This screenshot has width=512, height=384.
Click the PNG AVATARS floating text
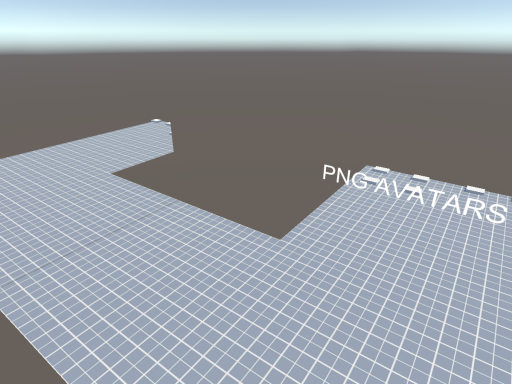coord(415,193)
